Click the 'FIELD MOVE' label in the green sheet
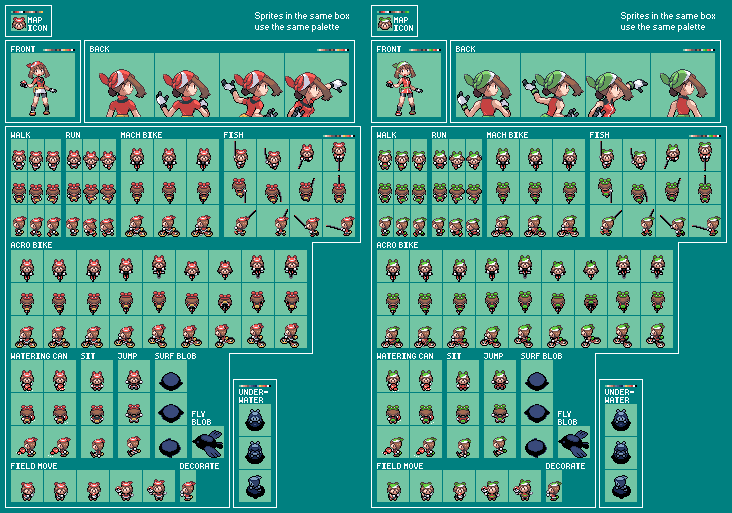 coord(400,466)
